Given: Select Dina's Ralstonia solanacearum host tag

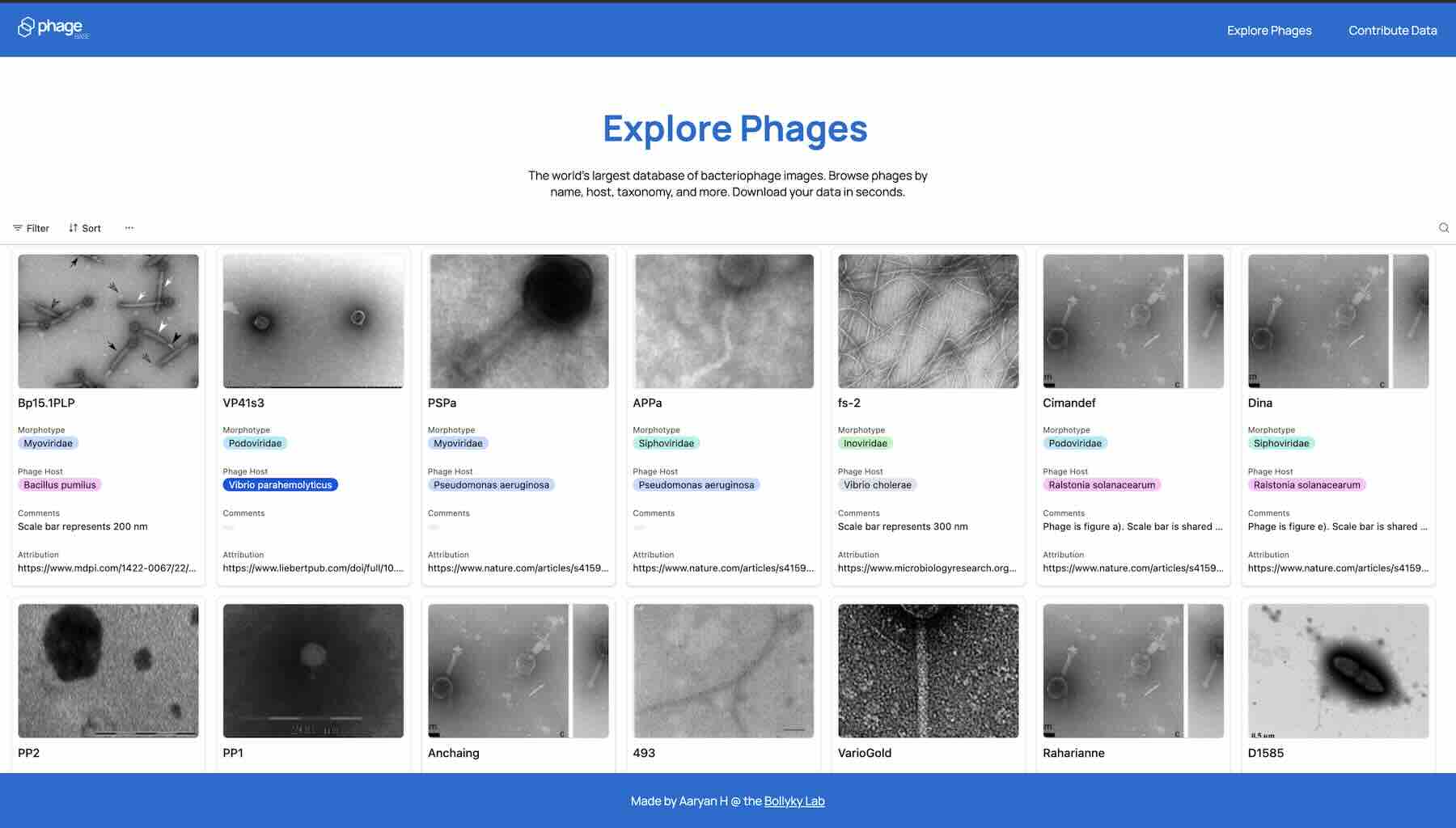Looking at the screenshot, I should (x=1307, y=485).
